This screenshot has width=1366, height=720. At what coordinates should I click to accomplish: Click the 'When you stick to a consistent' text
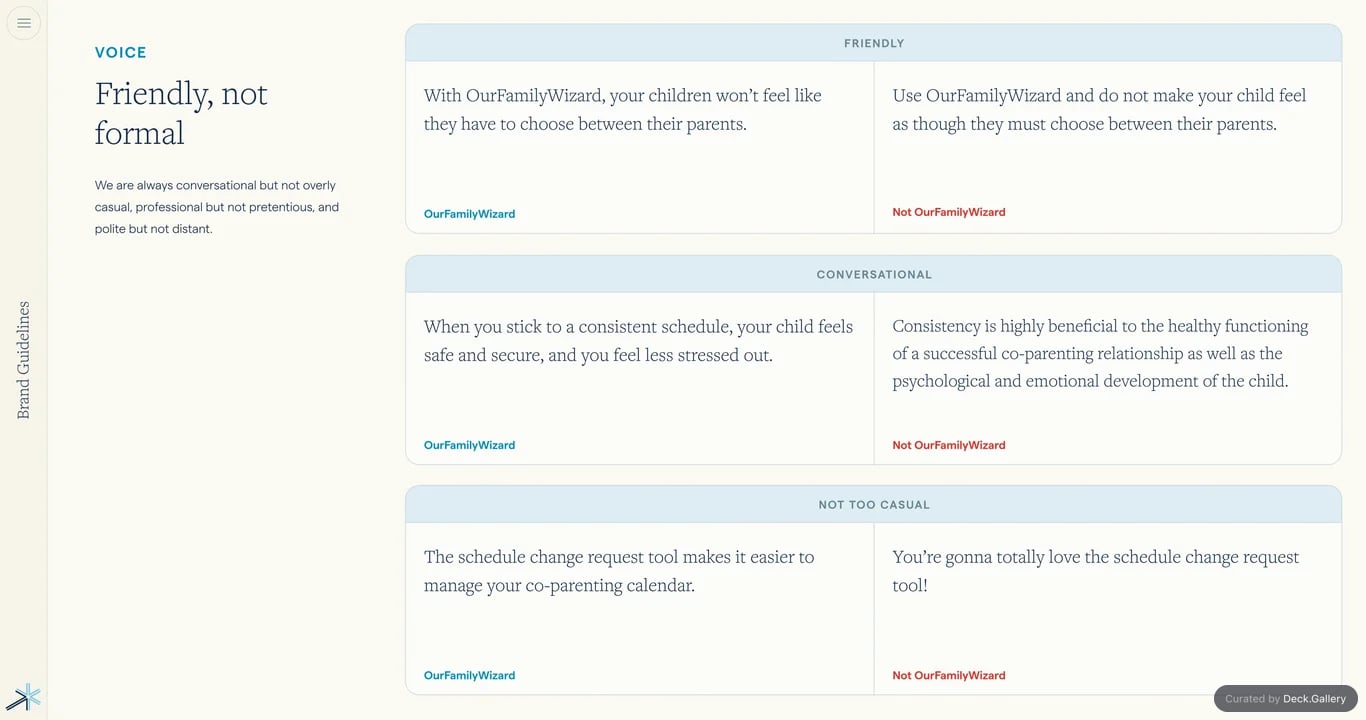click(638, 340)
